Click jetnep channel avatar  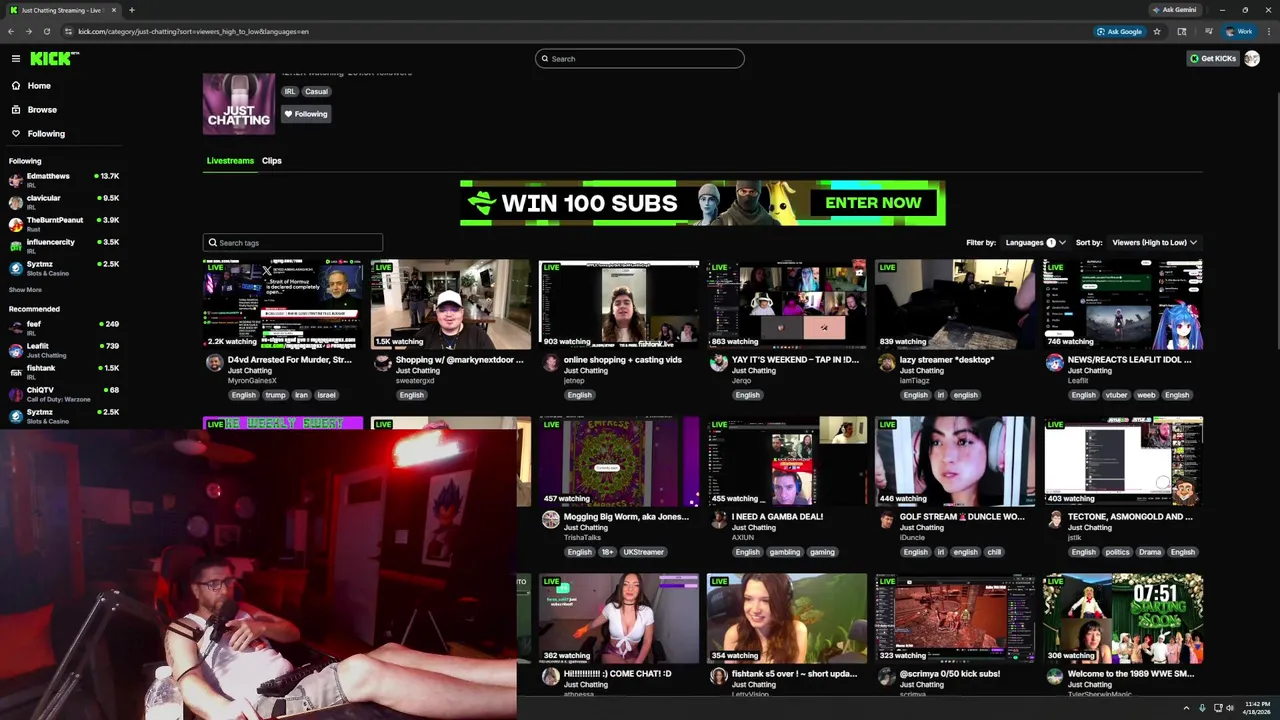pos(550,362)
